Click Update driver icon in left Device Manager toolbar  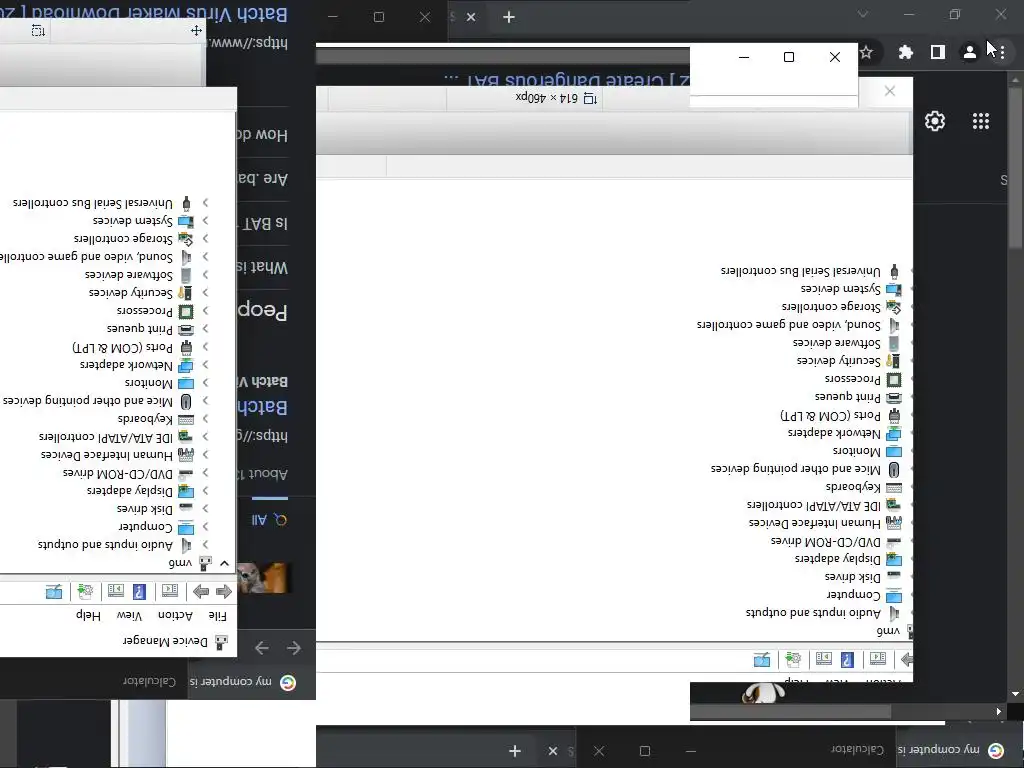tap(85, 592)
